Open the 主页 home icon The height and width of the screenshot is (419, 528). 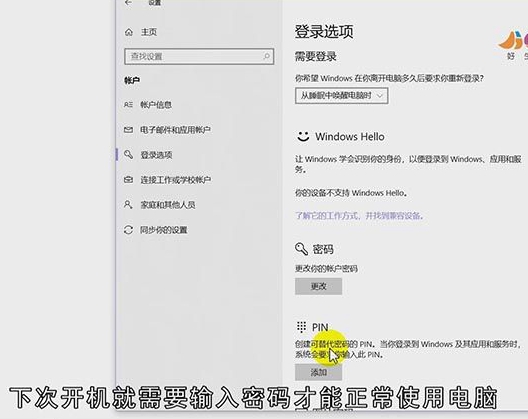click(129, 32)
